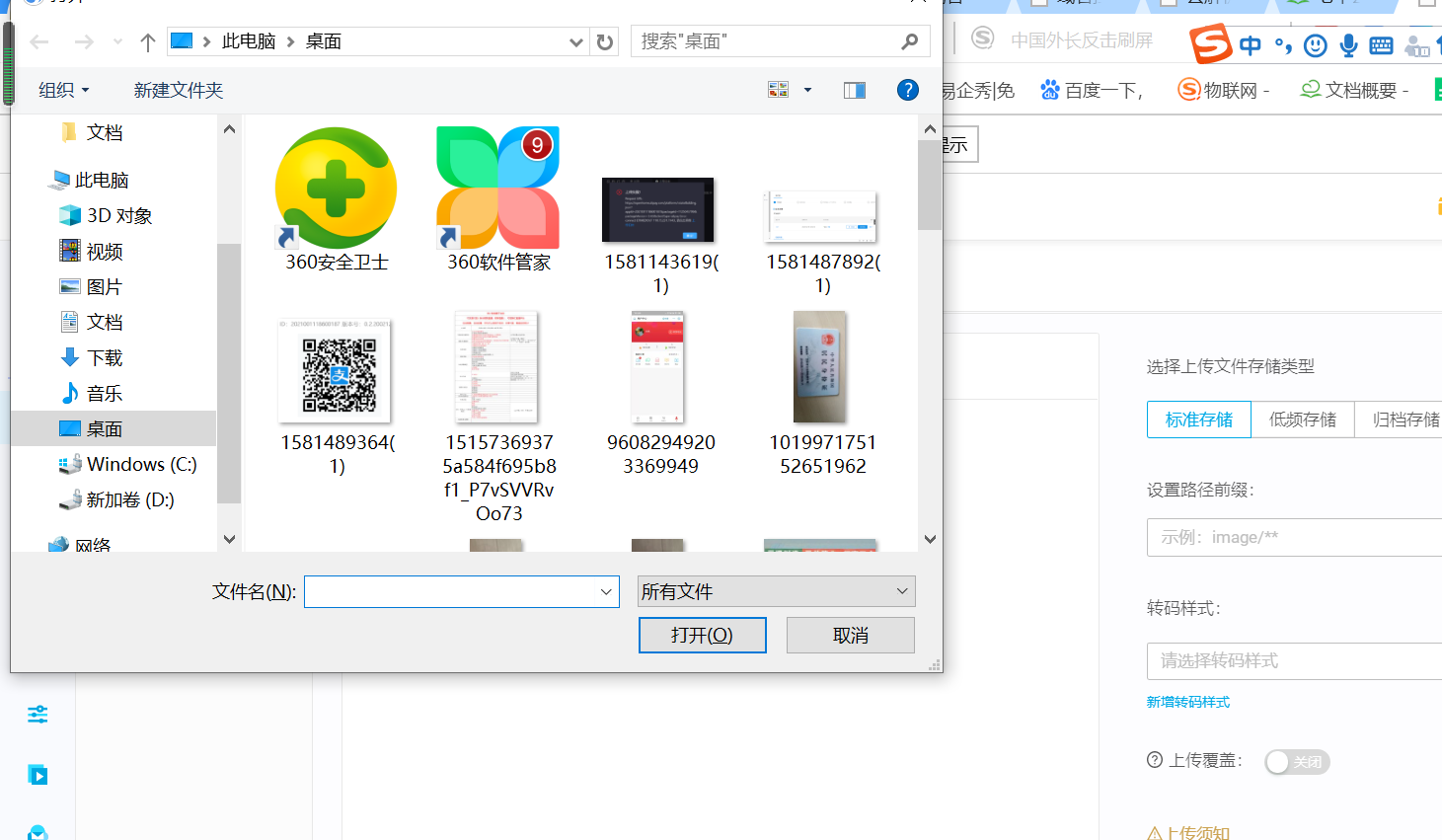
Task: Select the 360软件管家 shortcut icon
Action: click(498, 189)
